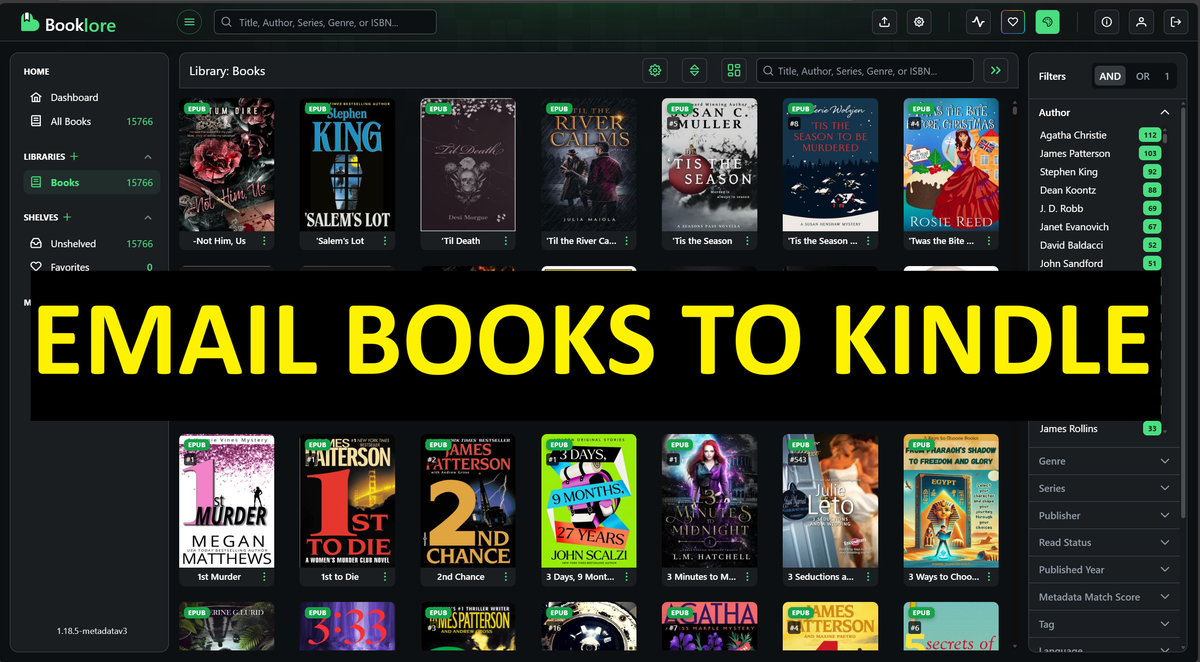This screenshot has height=662, width=1200.
Task: Click the logout icon
Action: click(x=1176, y=21)
